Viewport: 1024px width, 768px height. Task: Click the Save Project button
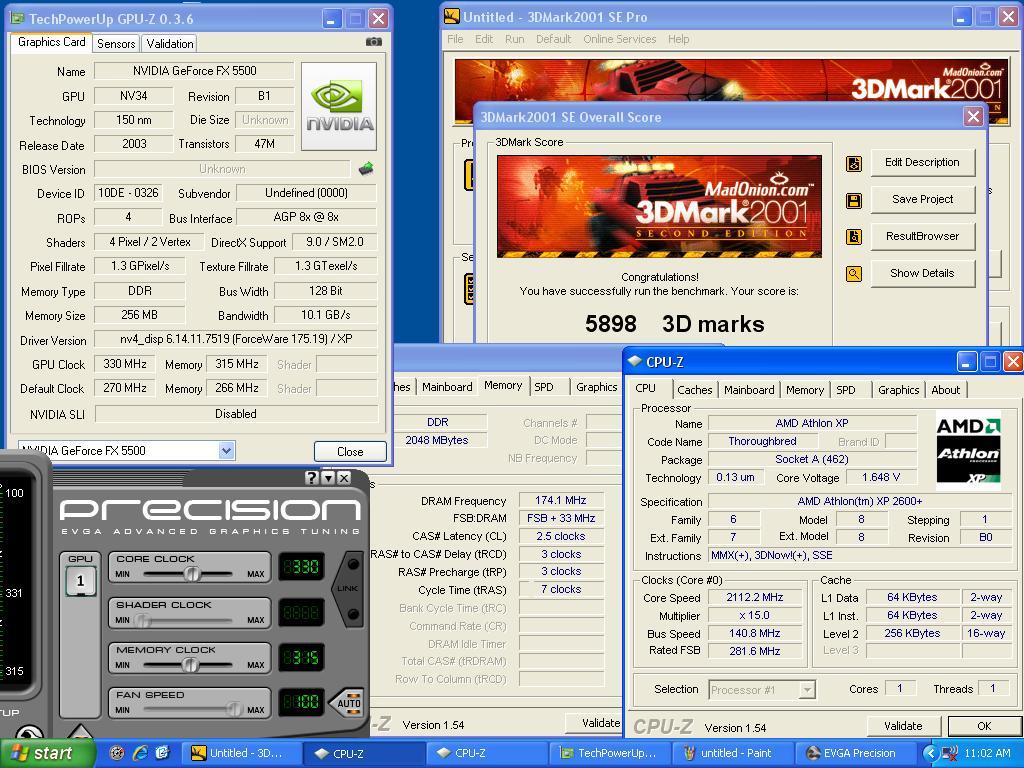click(x=922, y=200)
